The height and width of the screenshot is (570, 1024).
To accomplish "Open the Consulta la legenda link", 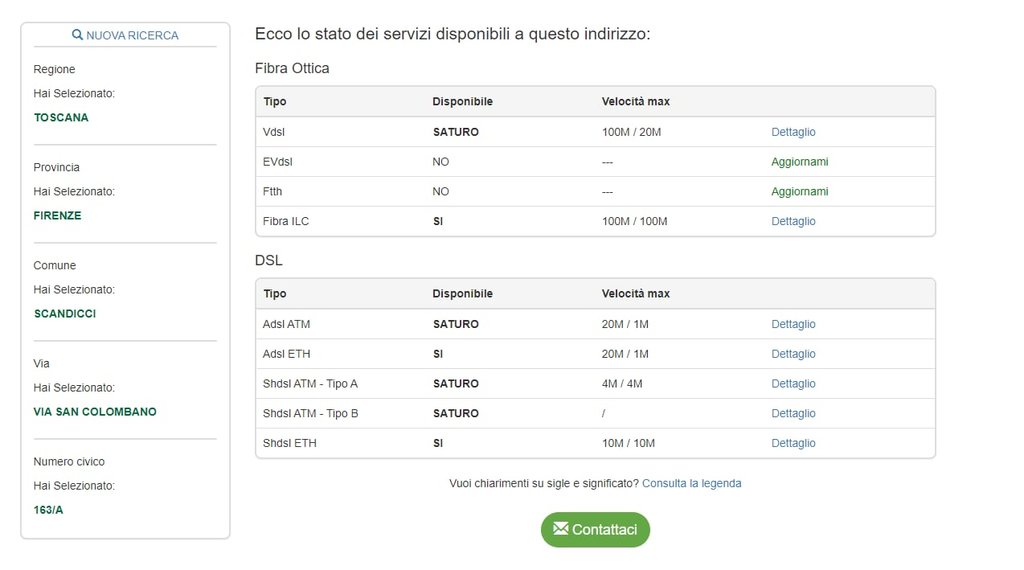I will pyautogui.click(x=691, y=484).
